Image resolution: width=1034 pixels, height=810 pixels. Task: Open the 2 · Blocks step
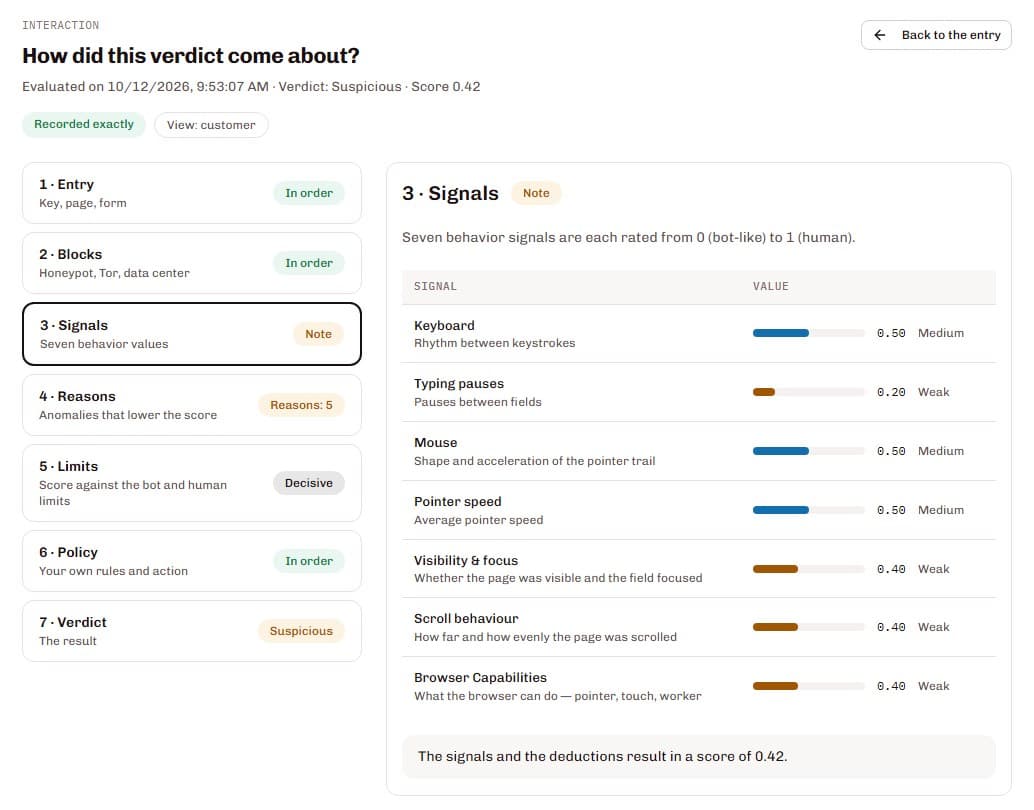(x=192, y=263)
